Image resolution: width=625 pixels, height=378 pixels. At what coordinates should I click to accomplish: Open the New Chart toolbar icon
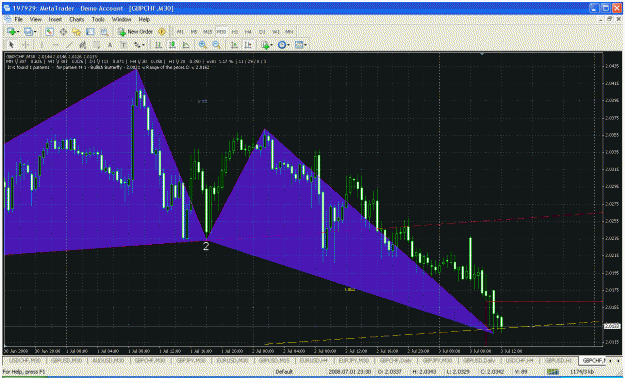[x=11, y=32]
